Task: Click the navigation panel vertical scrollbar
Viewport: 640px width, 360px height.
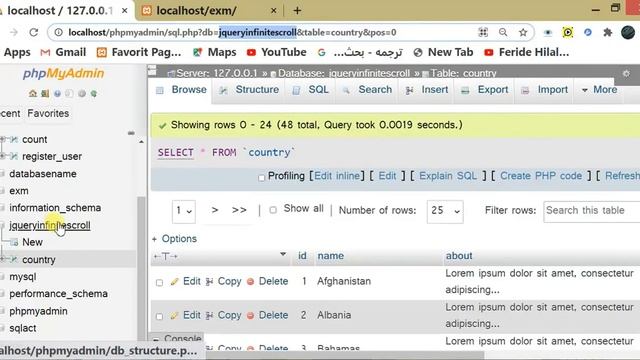Action: [141, 269]
